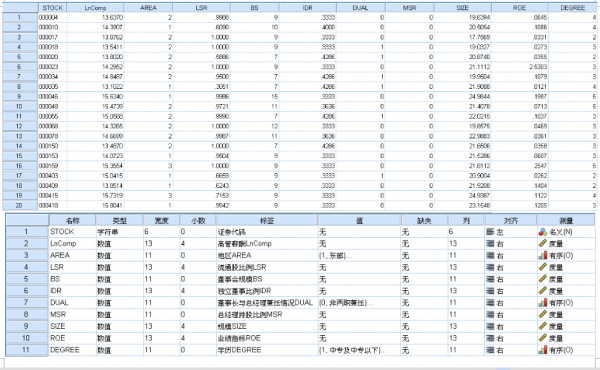Open value labels for DEGREE variable

point(359,350)
